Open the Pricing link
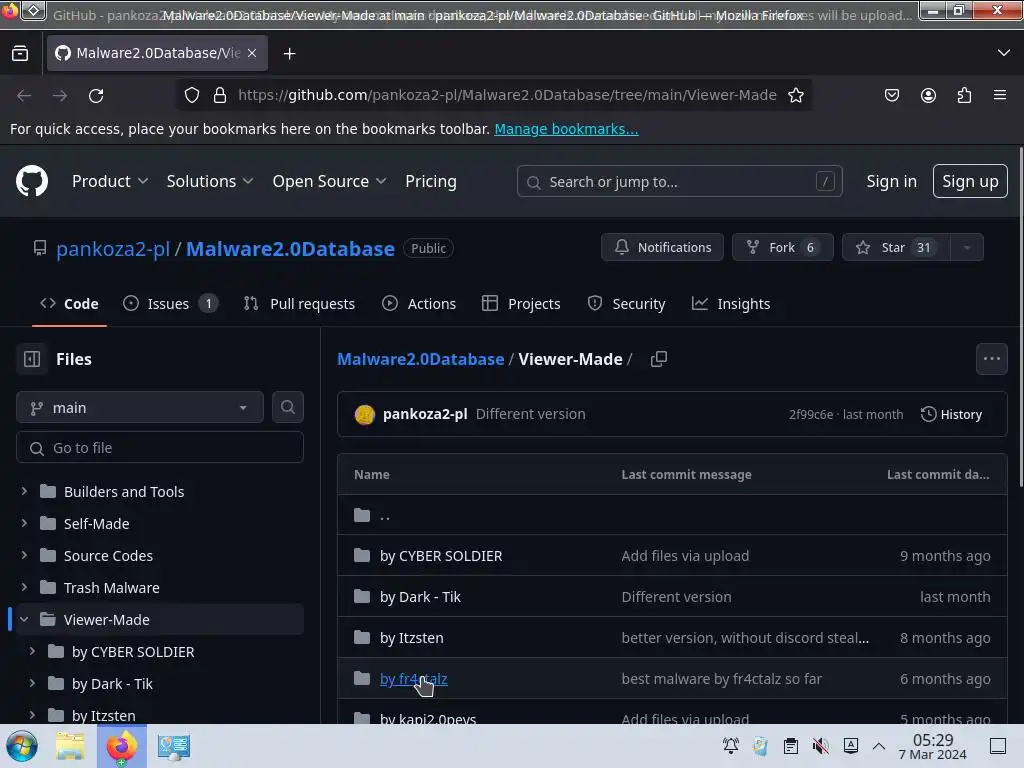1024x768 pixels. tap(430, 181)
